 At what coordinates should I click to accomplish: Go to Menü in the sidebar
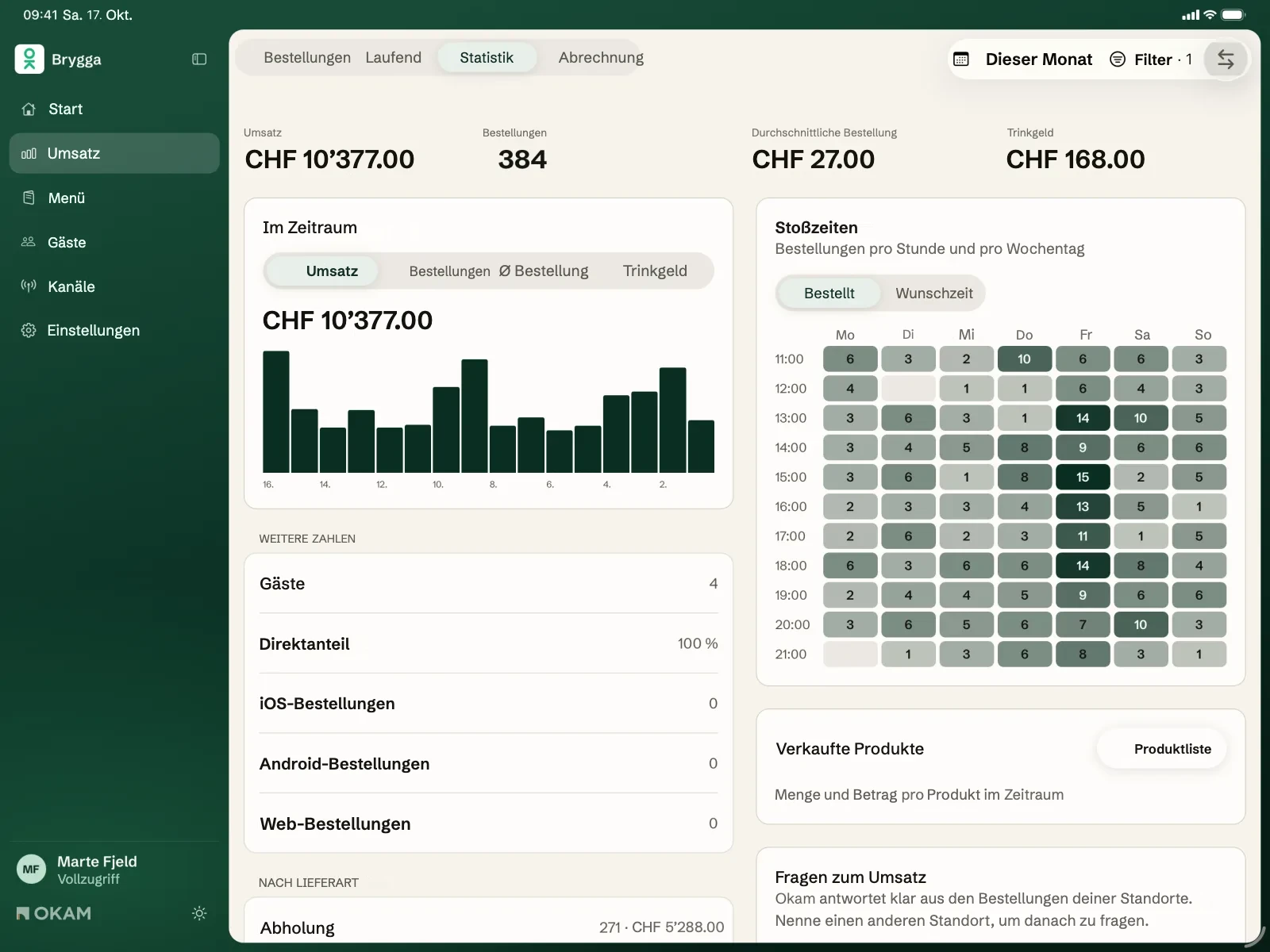coord(114,198)
